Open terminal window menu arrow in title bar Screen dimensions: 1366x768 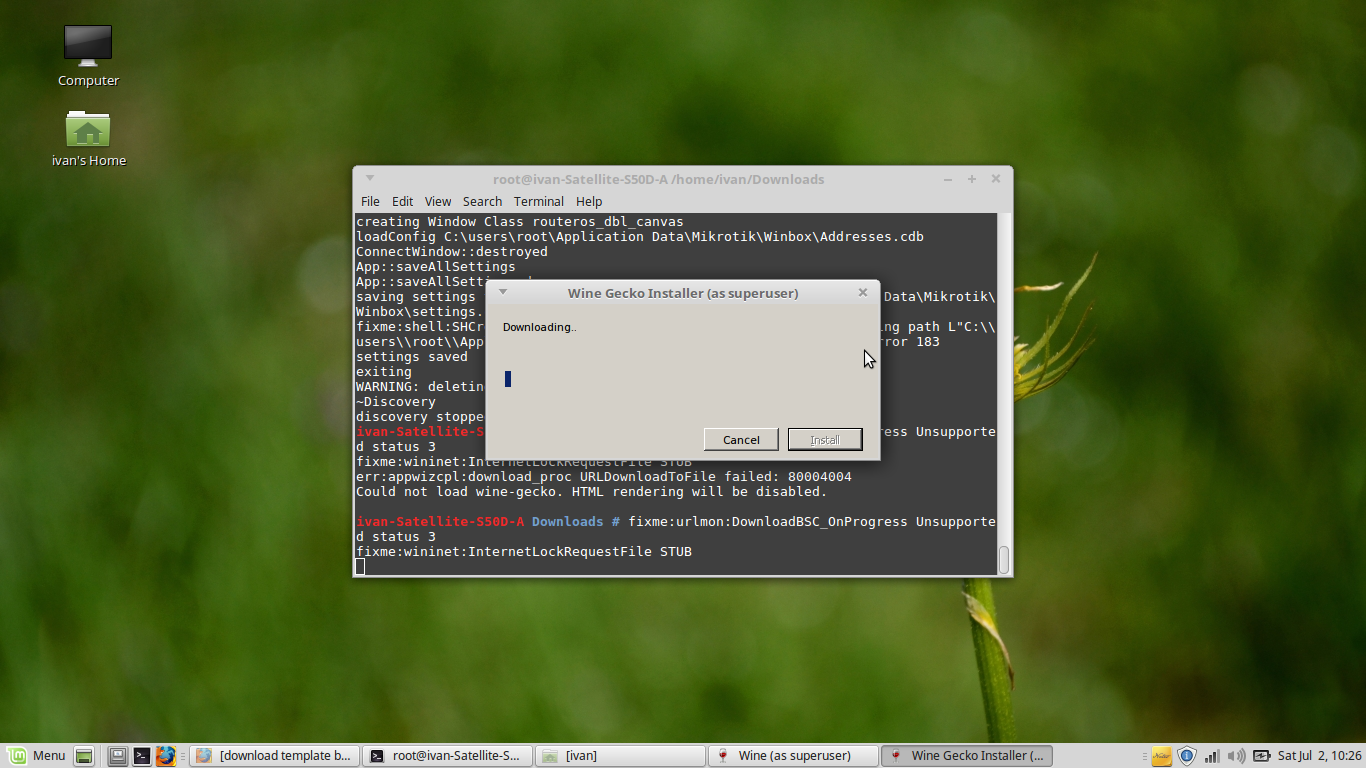click(x=369, y=178)
